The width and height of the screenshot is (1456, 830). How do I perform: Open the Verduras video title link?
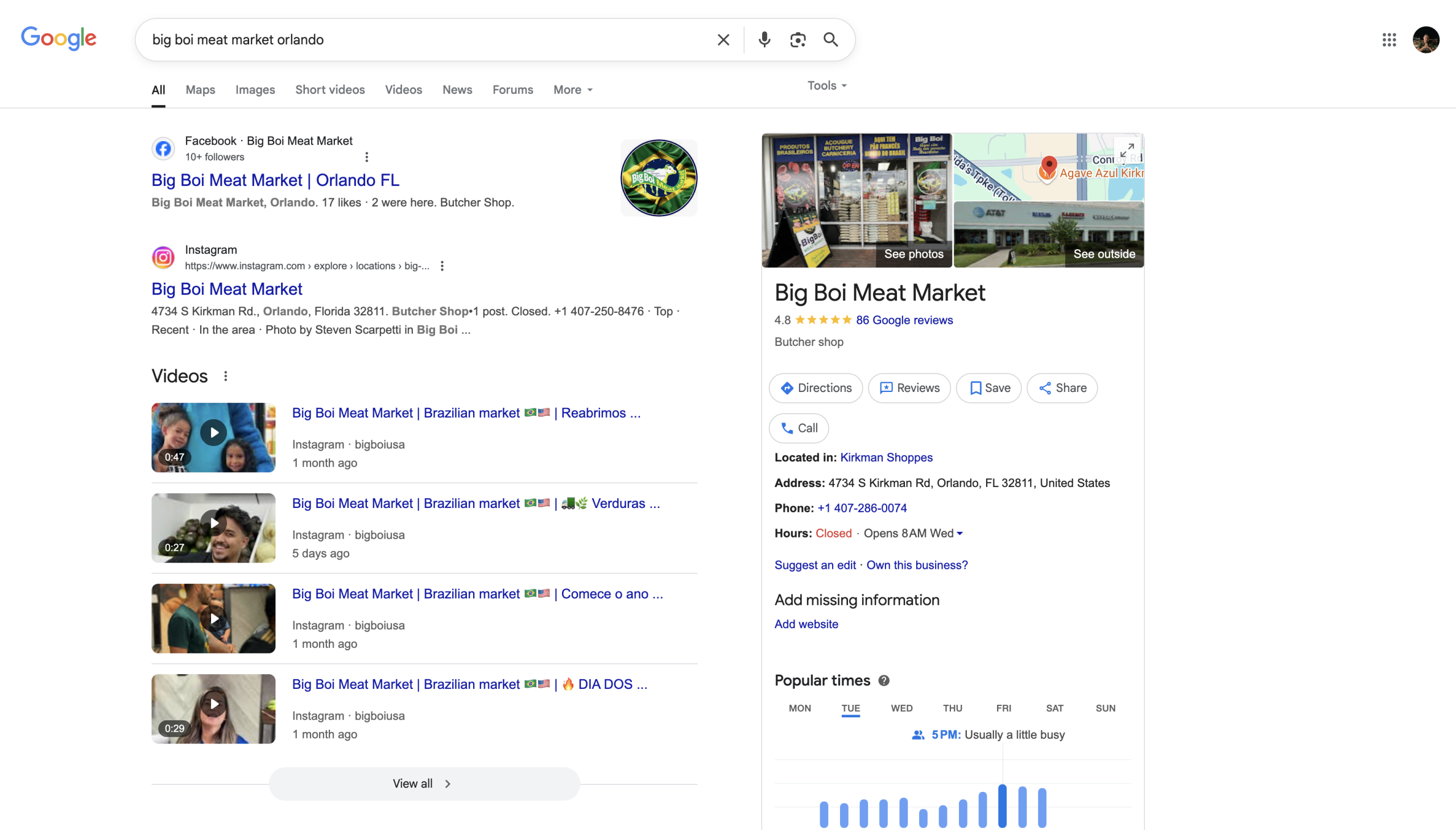(476, 503)
